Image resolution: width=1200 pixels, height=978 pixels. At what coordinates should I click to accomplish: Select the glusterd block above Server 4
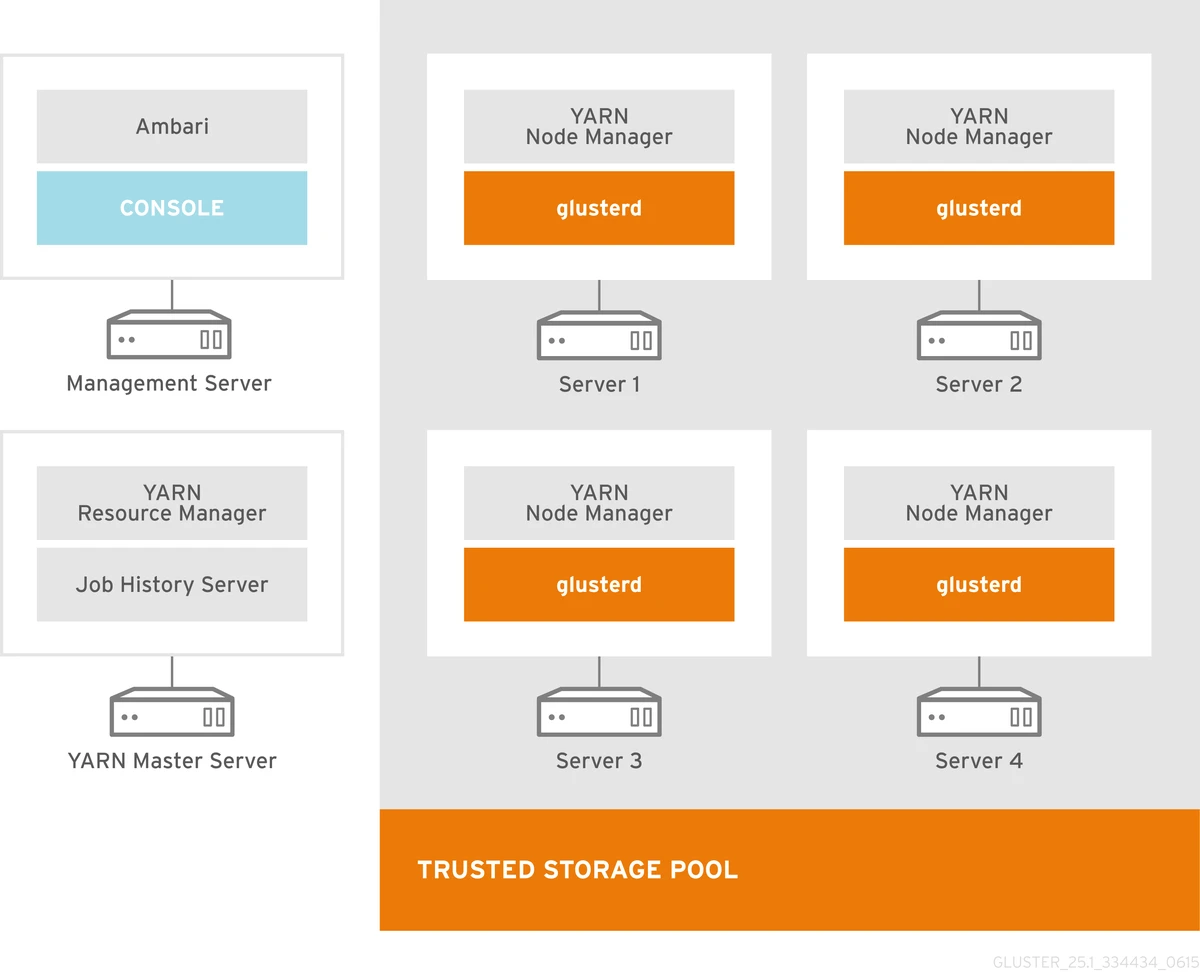pyautogui.click(x=979, y=585)
